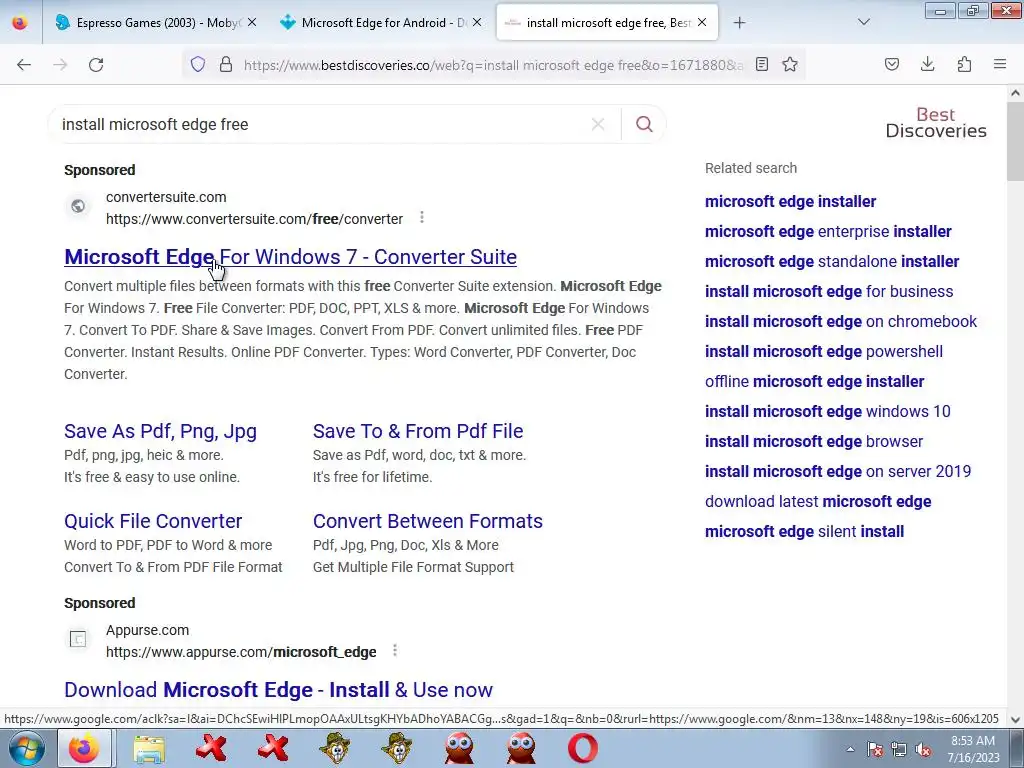Image resolution: width=1024 pixels, height=768 pixels.
Task: Switch to Microsoft Edge for Android tab
Action: tap(381, 23)
